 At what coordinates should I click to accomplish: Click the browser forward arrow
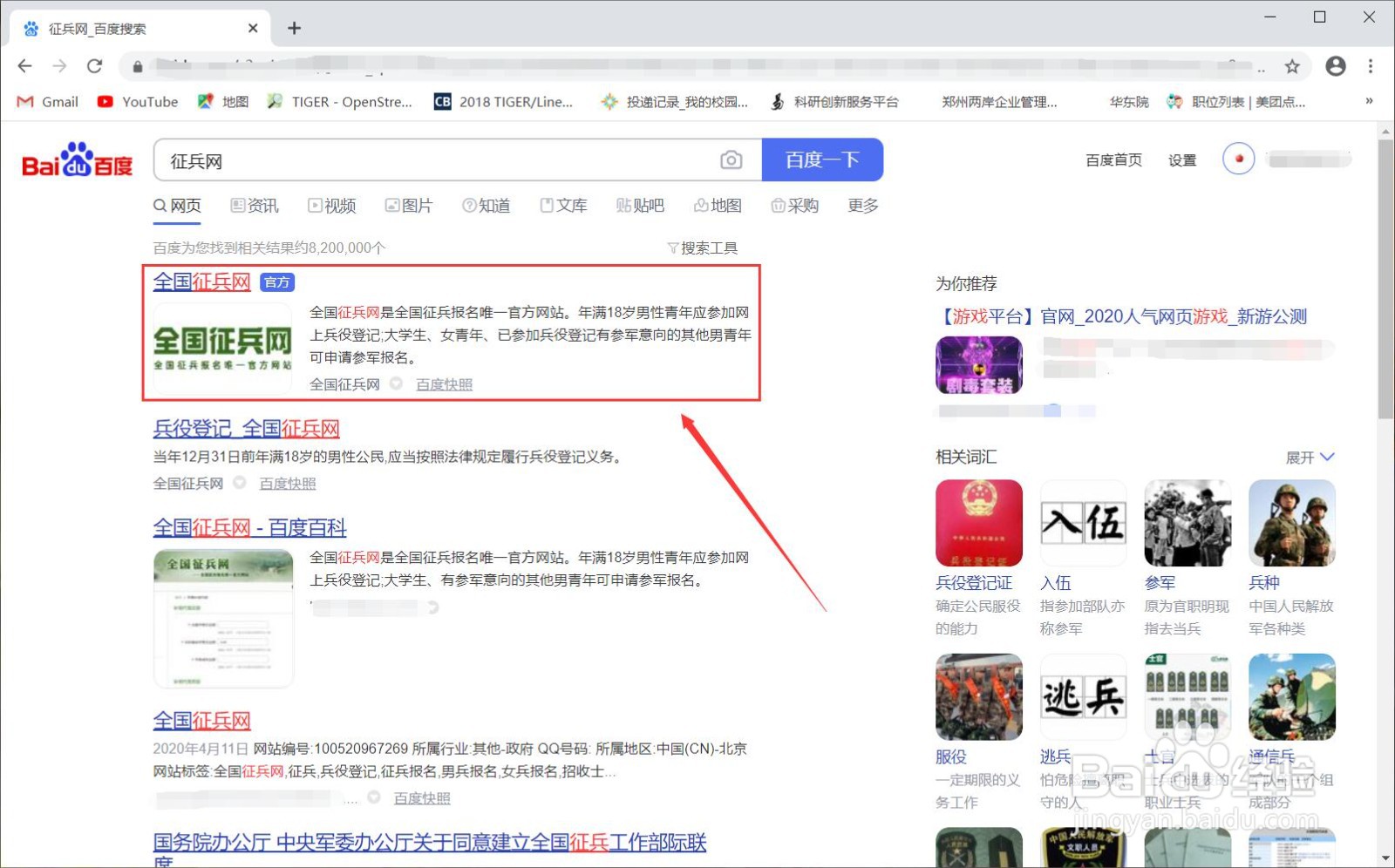click(59, 66)
